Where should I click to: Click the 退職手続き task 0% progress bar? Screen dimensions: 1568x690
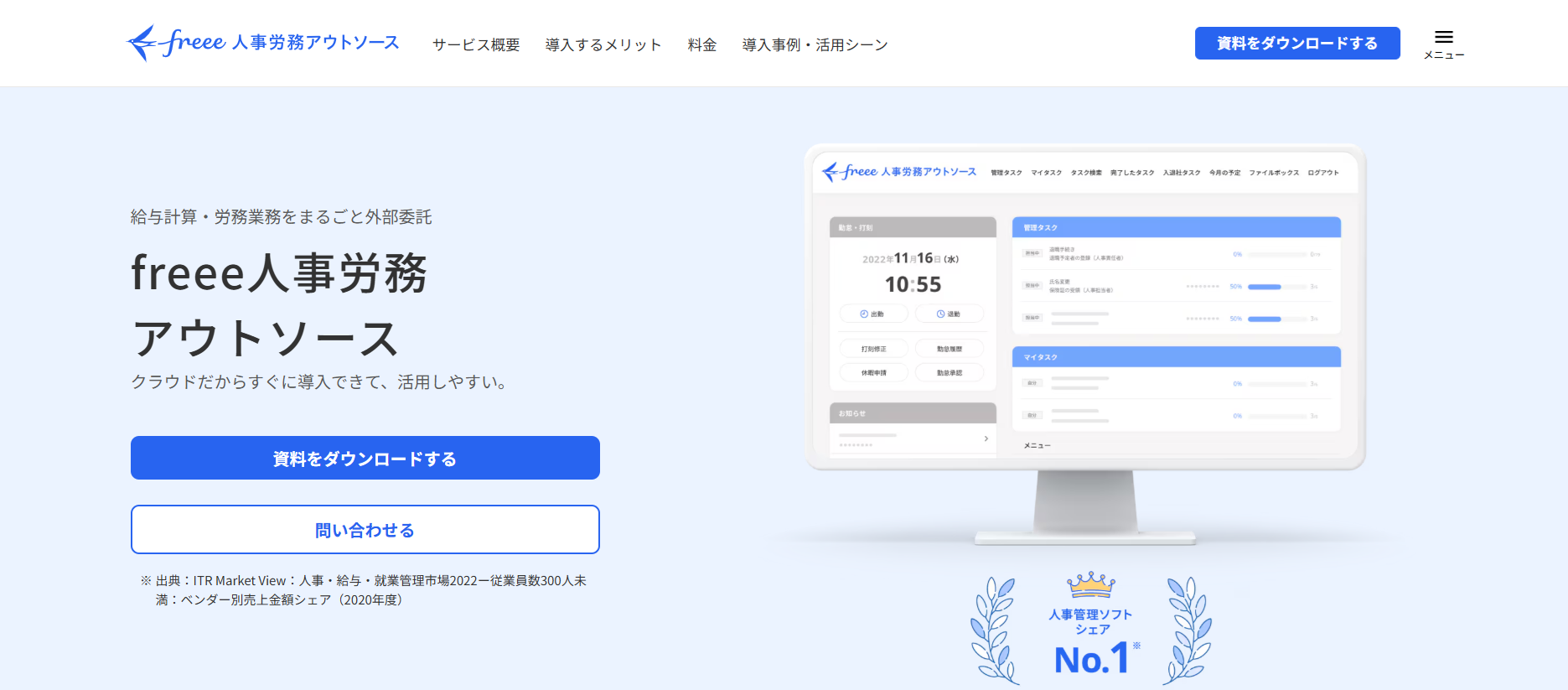click(1277, 254)
